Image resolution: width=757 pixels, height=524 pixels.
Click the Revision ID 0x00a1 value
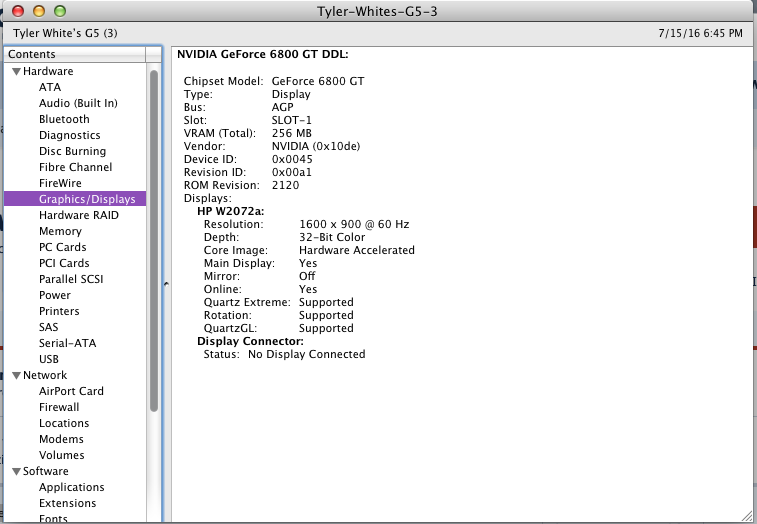(292, 172)
